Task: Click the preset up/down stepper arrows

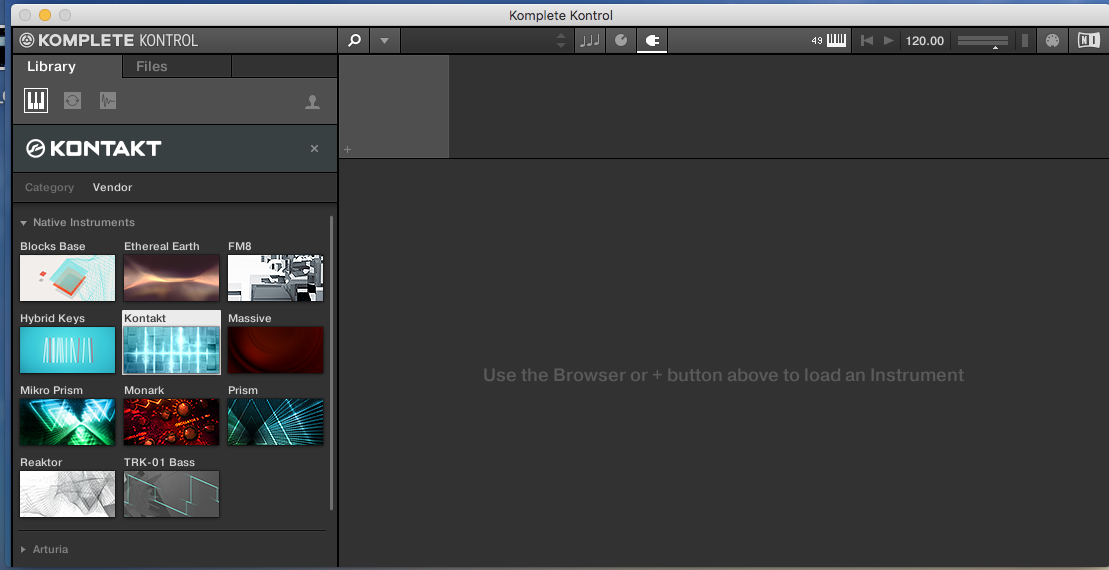Action: tap(561, 40)
